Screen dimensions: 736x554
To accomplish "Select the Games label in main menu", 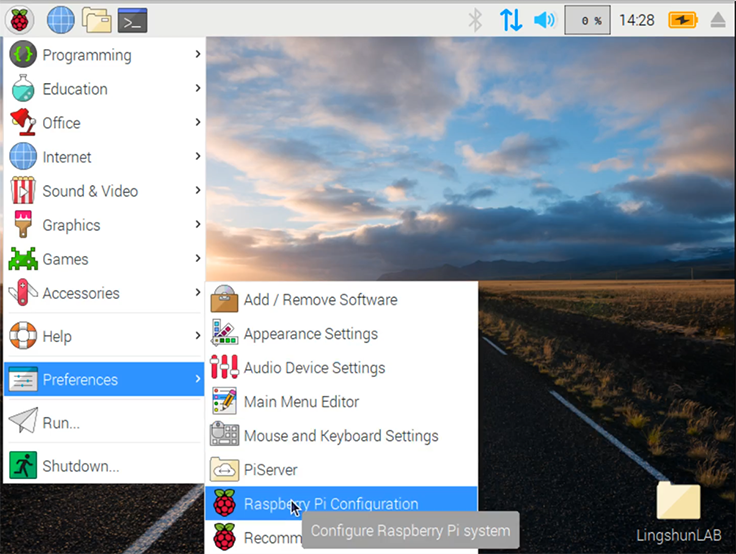I will pos(65,259).
